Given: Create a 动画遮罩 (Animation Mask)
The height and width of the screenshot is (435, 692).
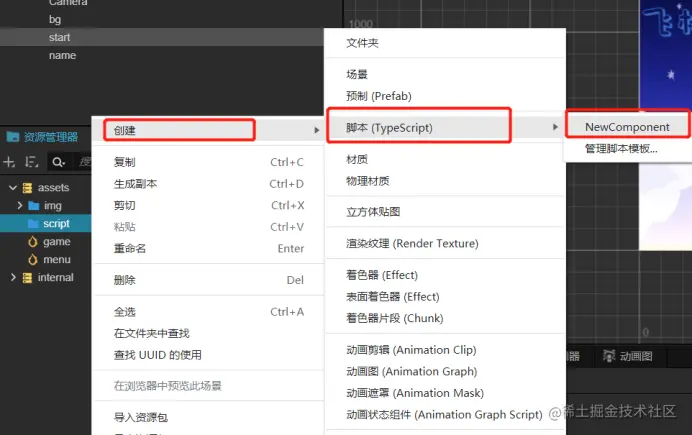Looking at the screenshot, I should (446, 393).
